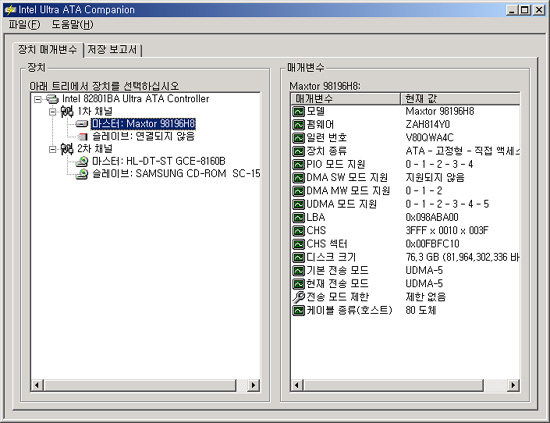Screen dimensions: 550x423
Task: Click the wrench icon beside 전송 모드 제한
Action: 299,297
